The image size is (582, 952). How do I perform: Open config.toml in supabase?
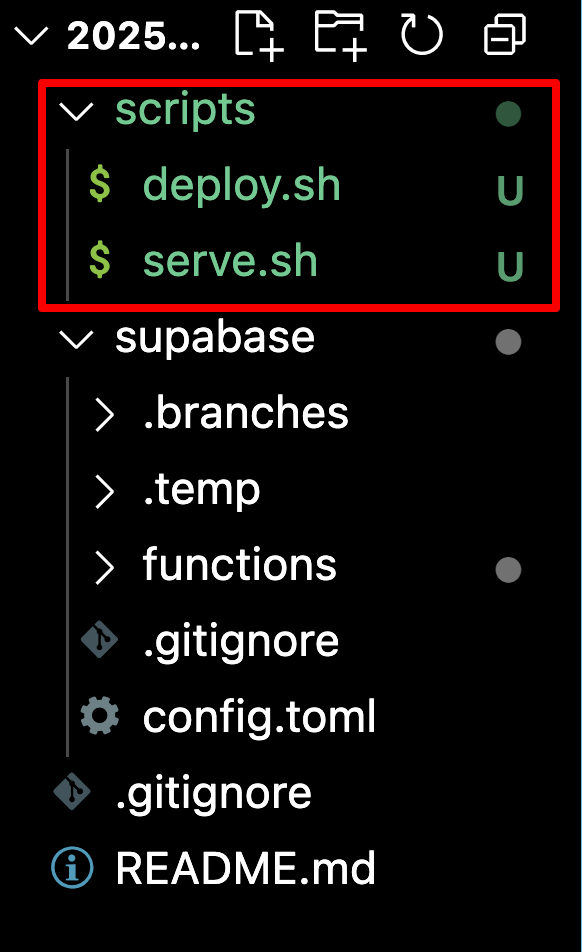(259, 718)
